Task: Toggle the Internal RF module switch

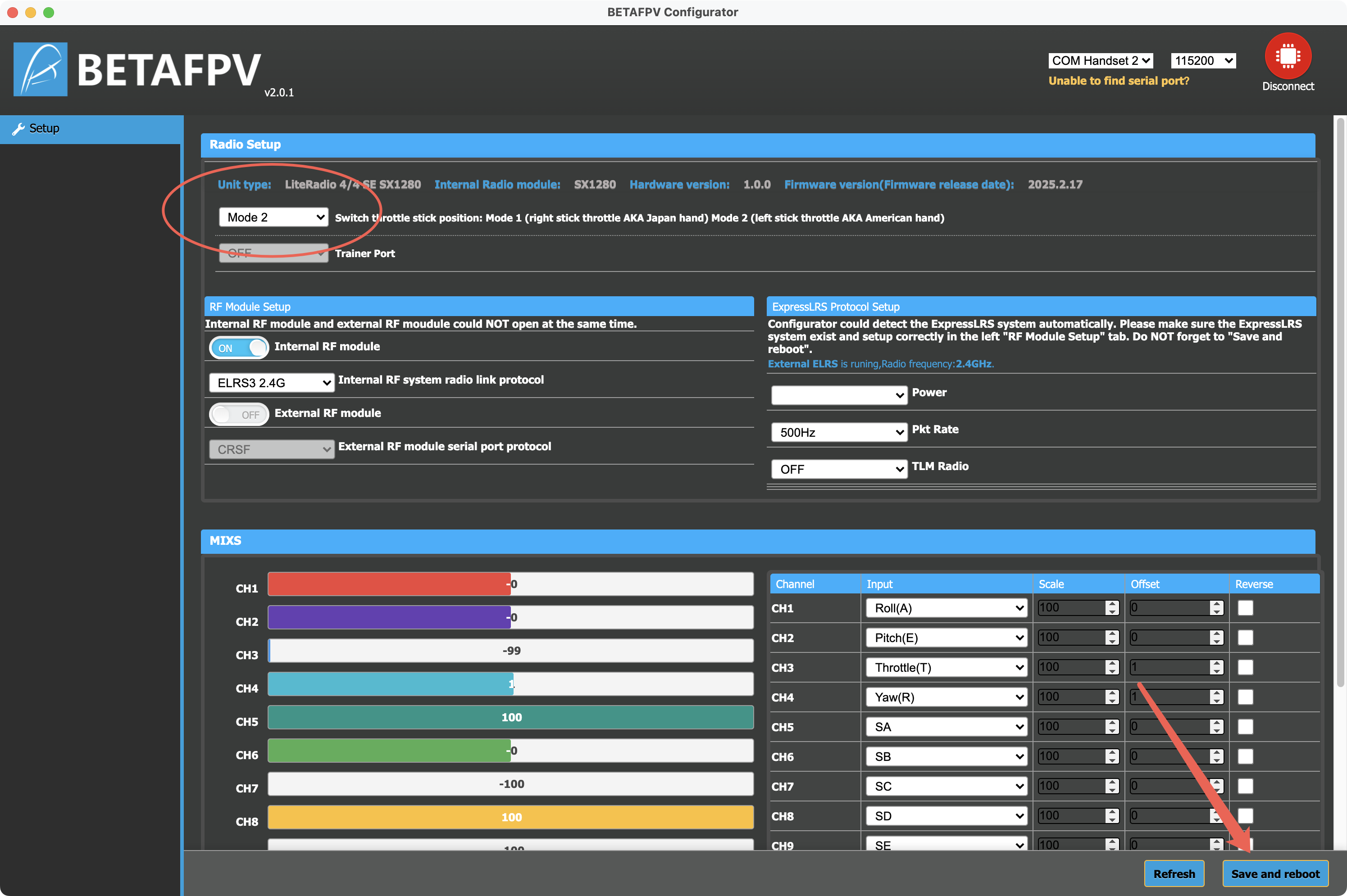Action: coord(238,348)
